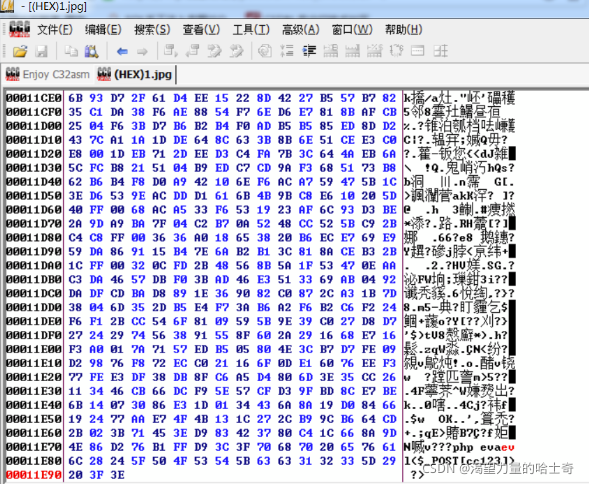This screenshot has width=589, height=484.
Task: Click the second gray jump-back icon
Action: (x=192, y=50)
